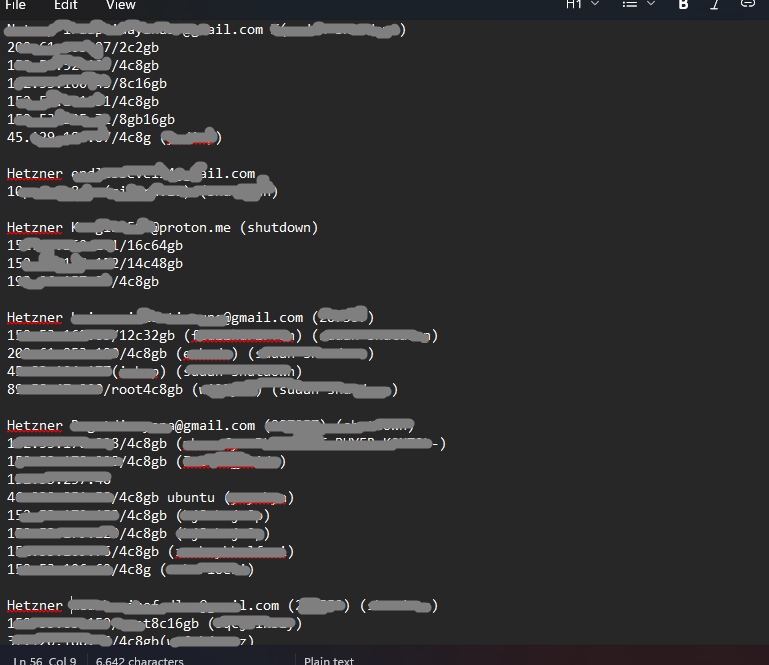Click the Ln 56, Col 9 status entry
Viewport: 769px width, 665px height.
click(x=45, y=660)
